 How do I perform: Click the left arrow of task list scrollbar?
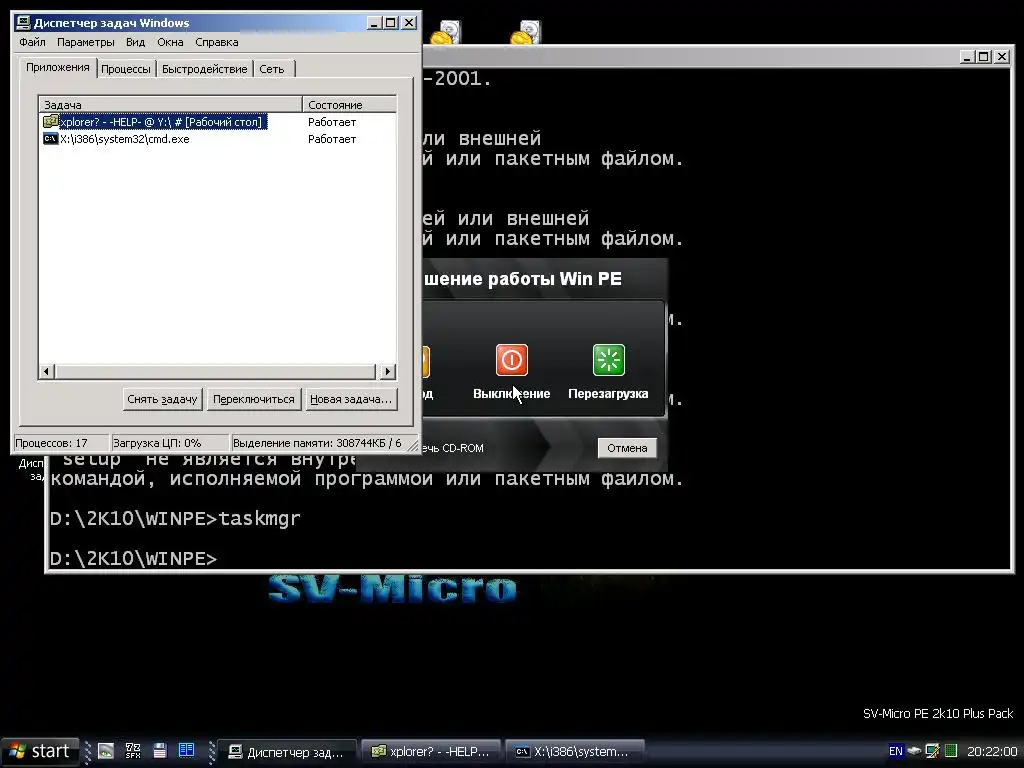point(46,372)
